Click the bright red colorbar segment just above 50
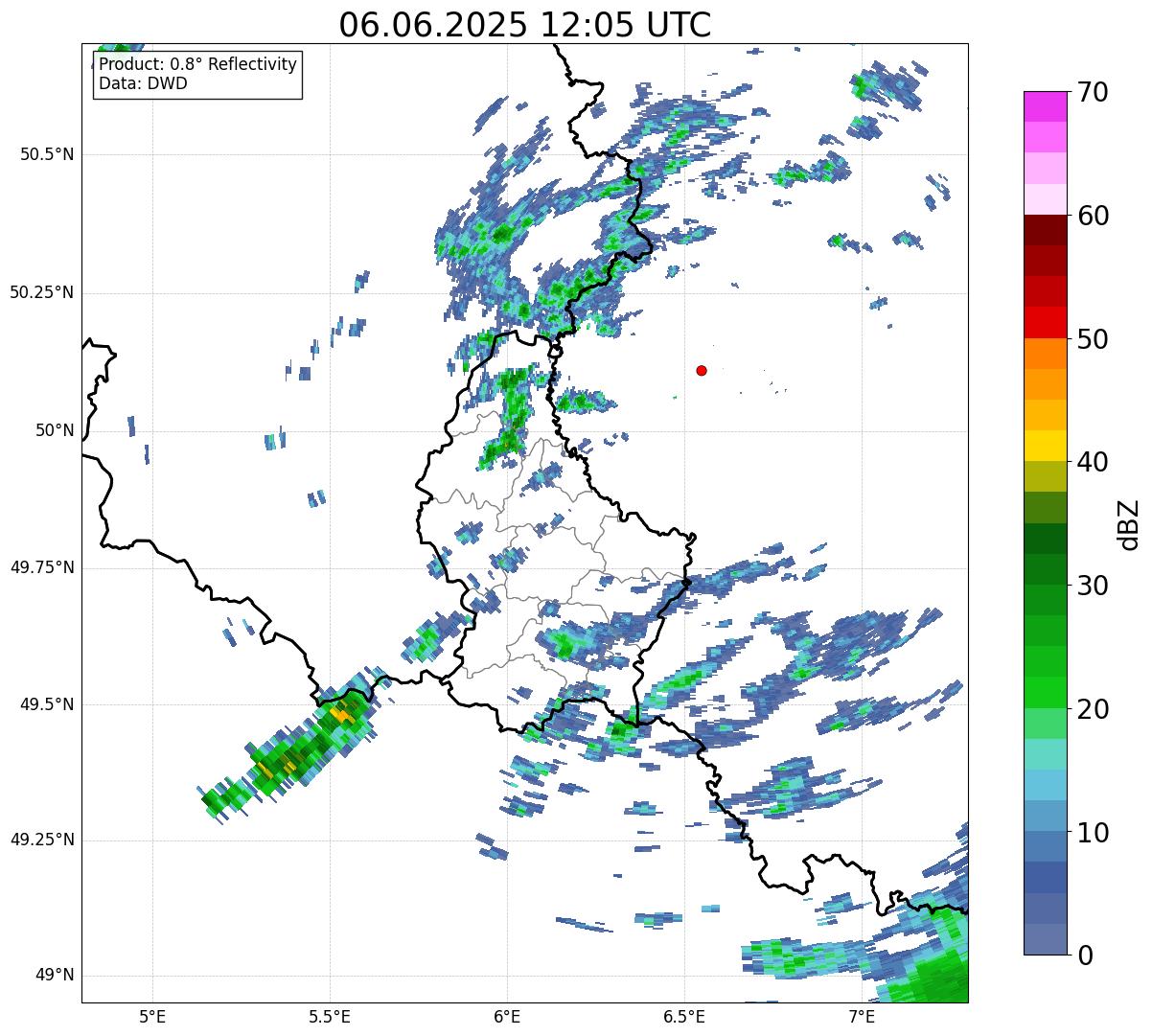The image size is (1152, 1036). 1045,322
